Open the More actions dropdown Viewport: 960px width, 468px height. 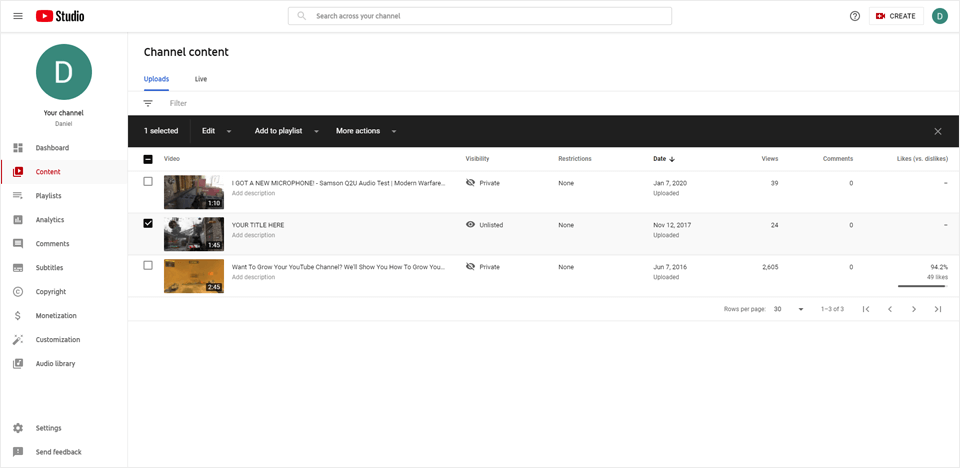[366, 131]
